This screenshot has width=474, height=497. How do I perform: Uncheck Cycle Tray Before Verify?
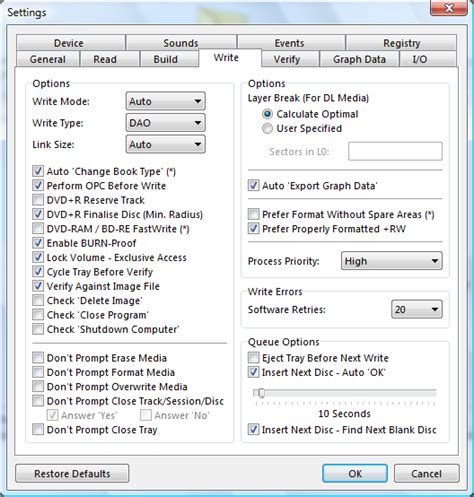point(38,272)
